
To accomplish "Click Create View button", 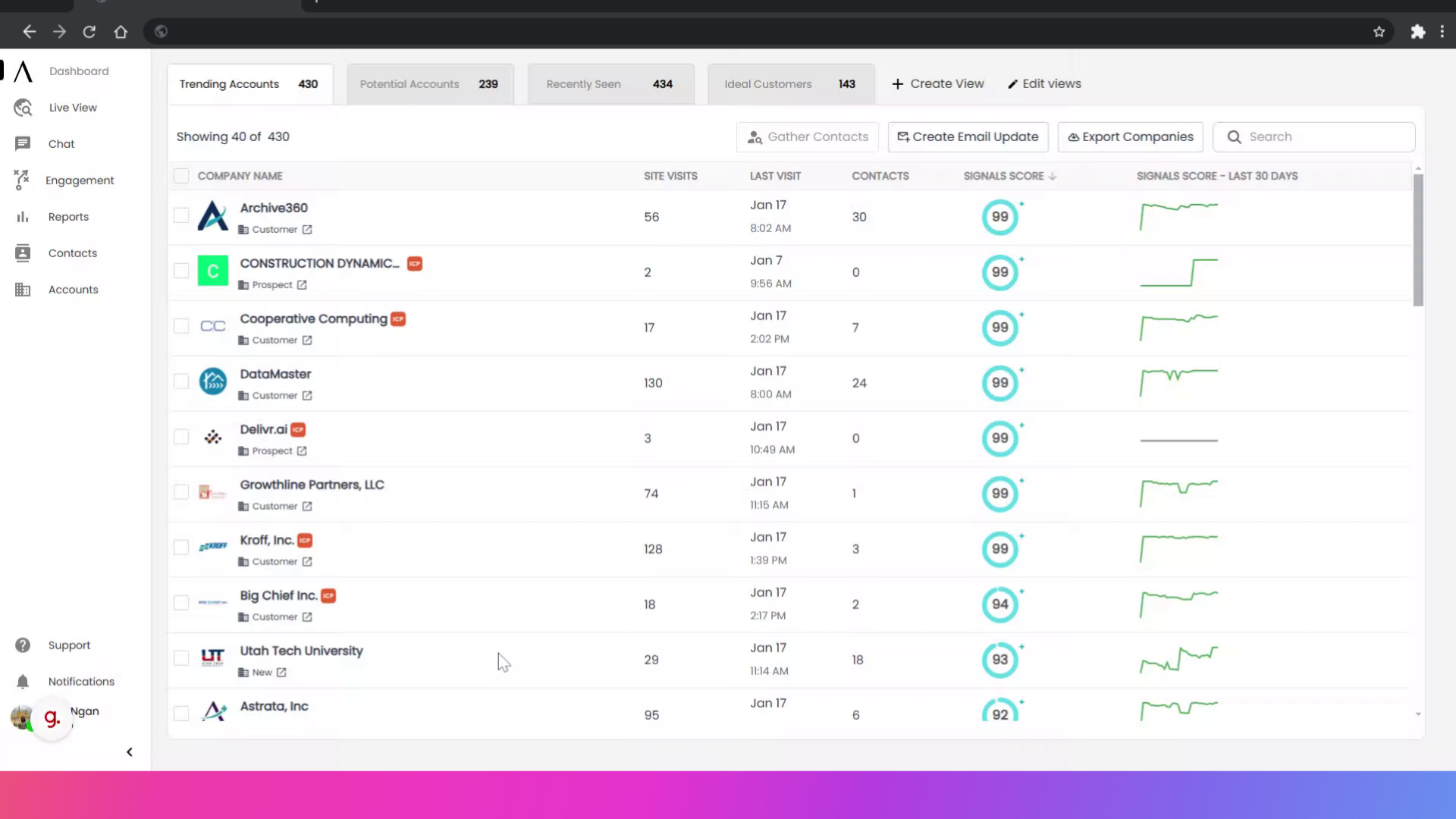I will [938, 84].
